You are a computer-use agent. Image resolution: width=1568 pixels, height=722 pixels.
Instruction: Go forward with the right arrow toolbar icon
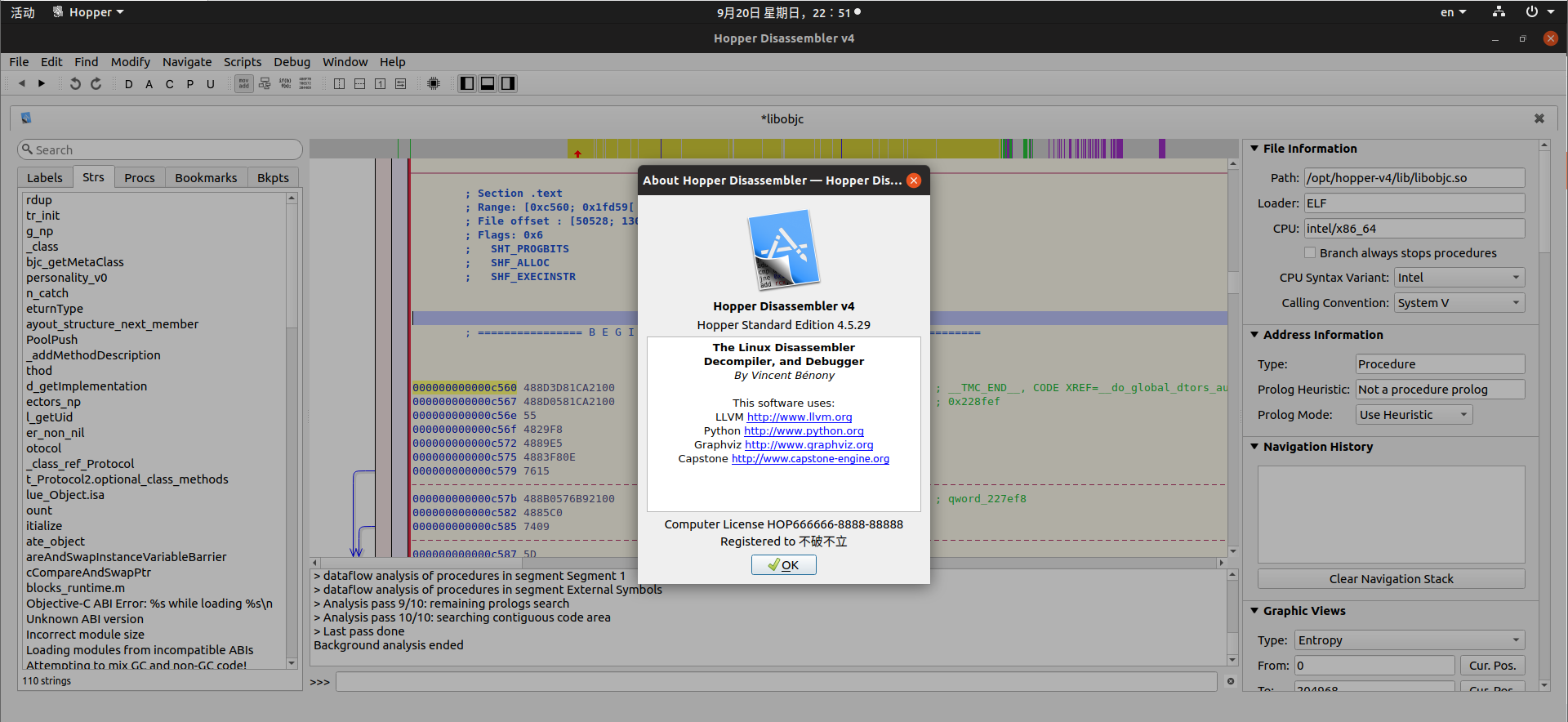click(42, 83)
